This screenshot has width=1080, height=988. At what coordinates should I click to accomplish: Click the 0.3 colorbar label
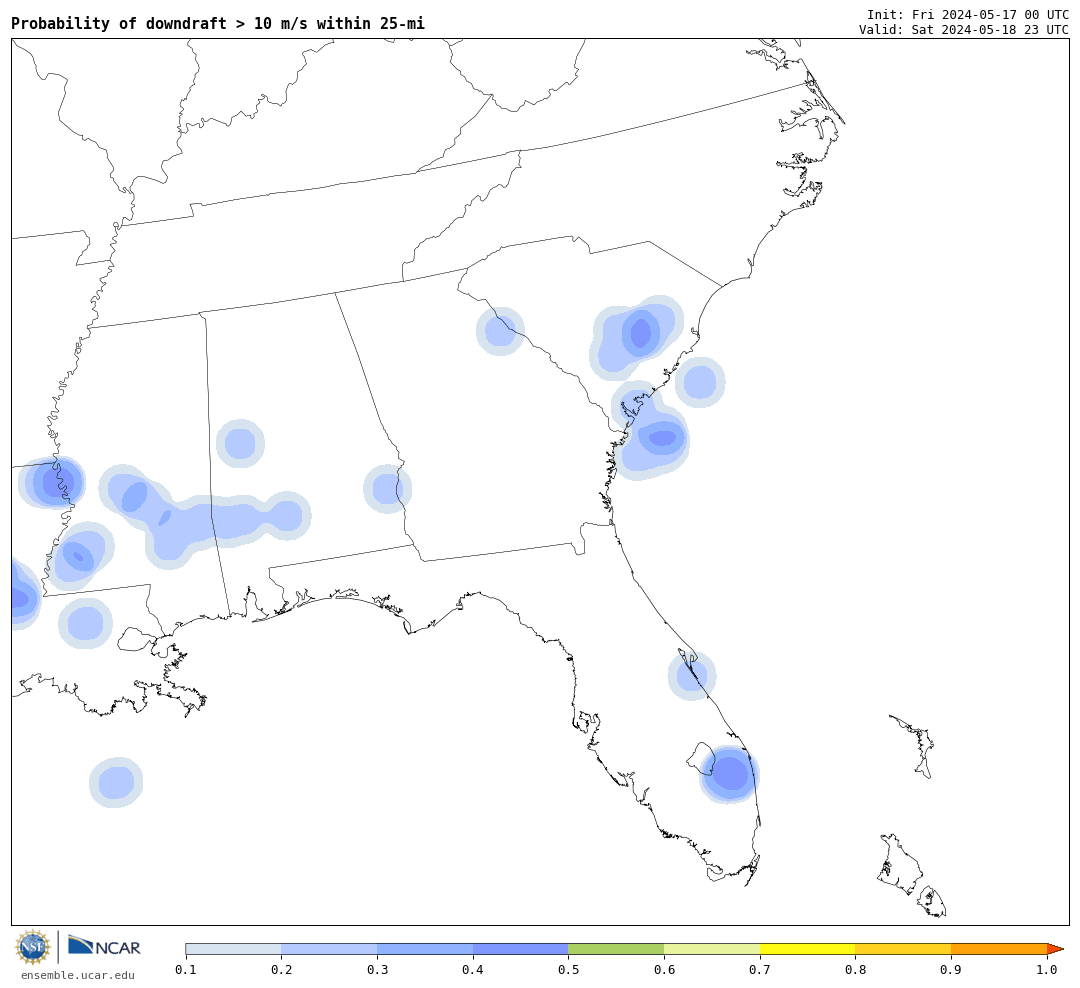pyautogui.click(x=377, y=970)
